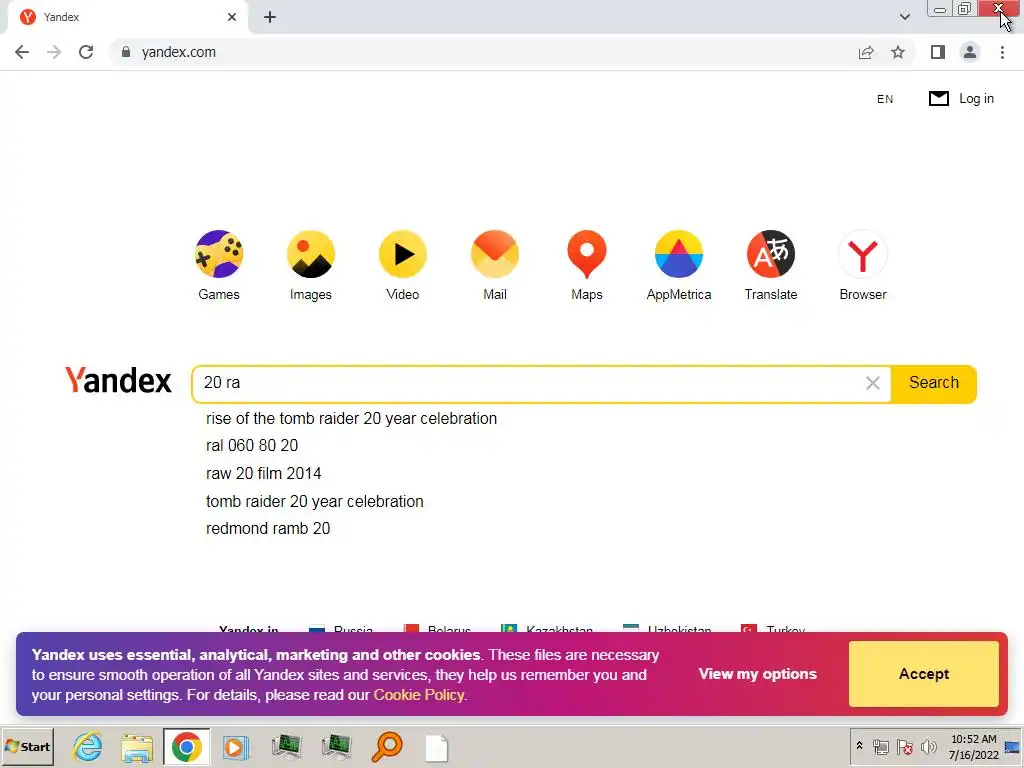The height and width of the screenshot is (768, 1024).
Task: Open a new tab with plus button
Action: (270, 18)
